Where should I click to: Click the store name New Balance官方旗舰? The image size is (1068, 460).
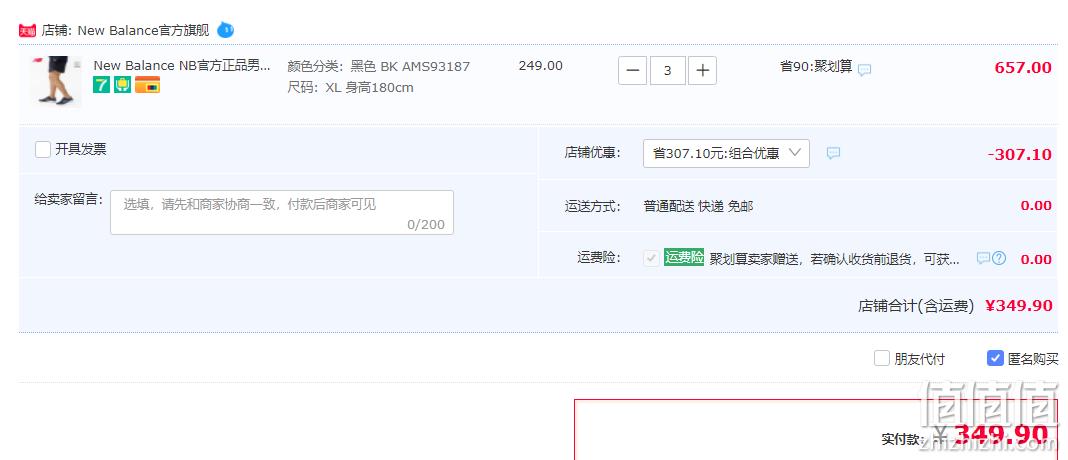[143, 31]
